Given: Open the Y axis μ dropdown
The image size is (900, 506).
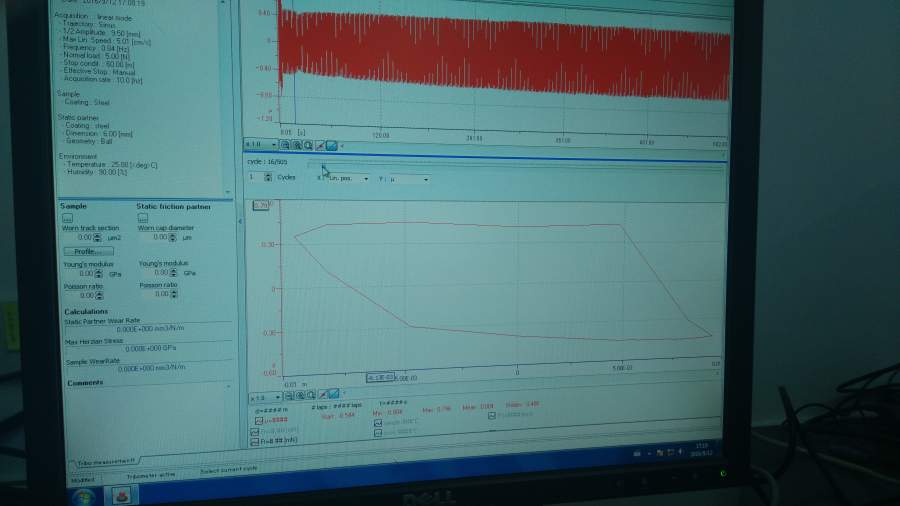Looking at the screenshot, I should click(x=409, y=180).
